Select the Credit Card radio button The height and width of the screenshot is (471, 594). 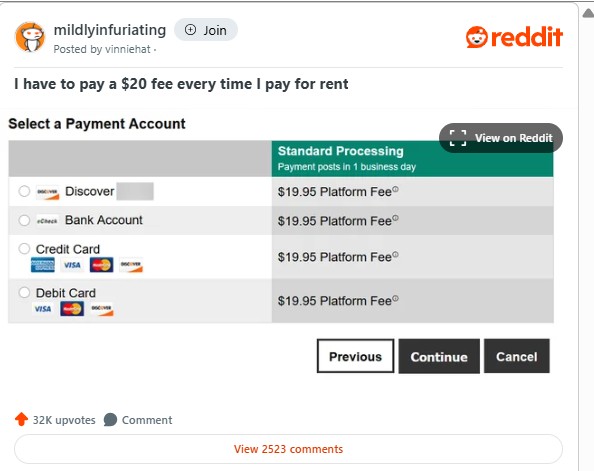pyautogui.click(x=24, y=249)
